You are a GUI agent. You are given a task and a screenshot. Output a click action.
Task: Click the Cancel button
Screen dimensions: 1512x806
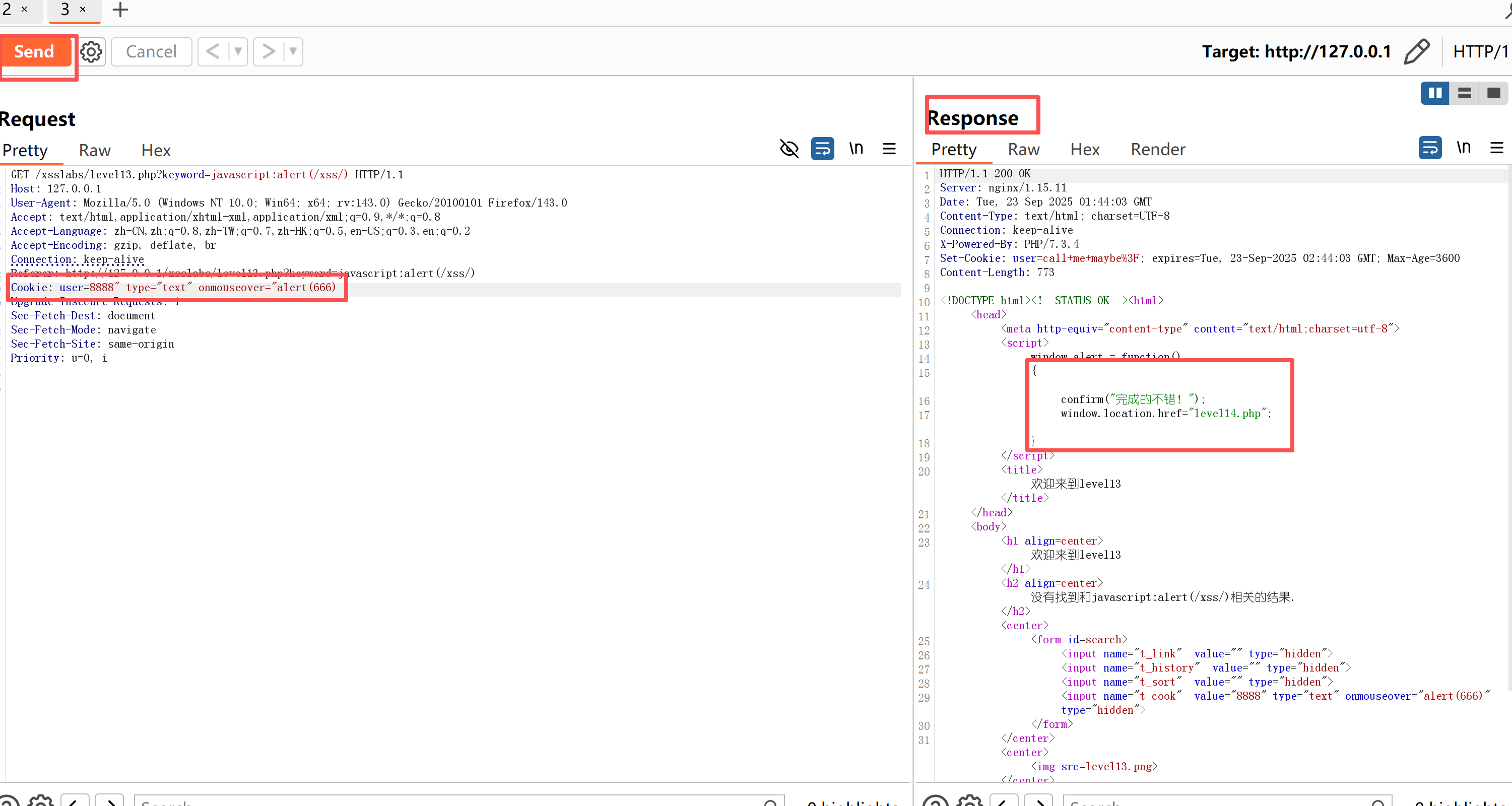click(151, 52)
